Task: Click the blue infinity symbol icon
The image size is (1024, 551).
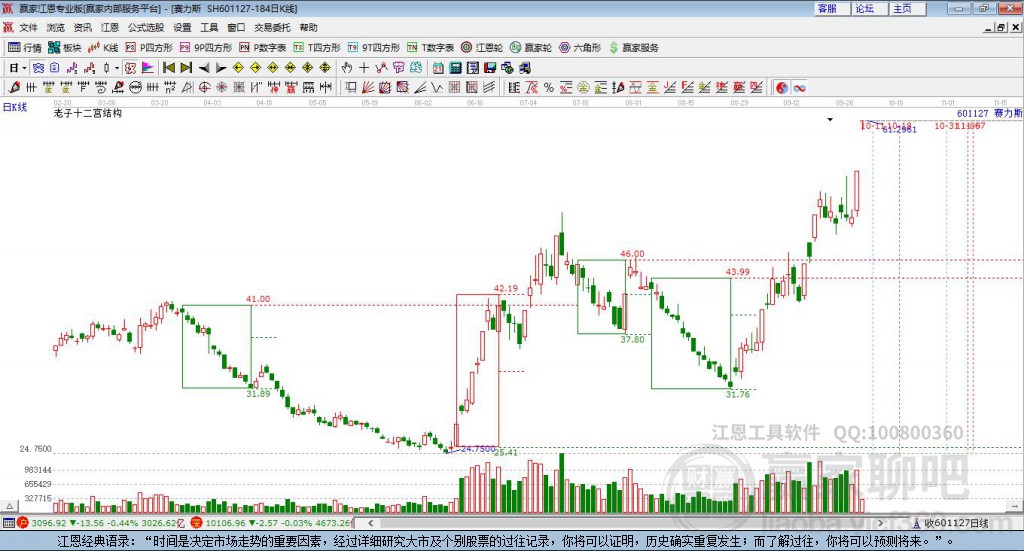Action: tap(799, 87)
